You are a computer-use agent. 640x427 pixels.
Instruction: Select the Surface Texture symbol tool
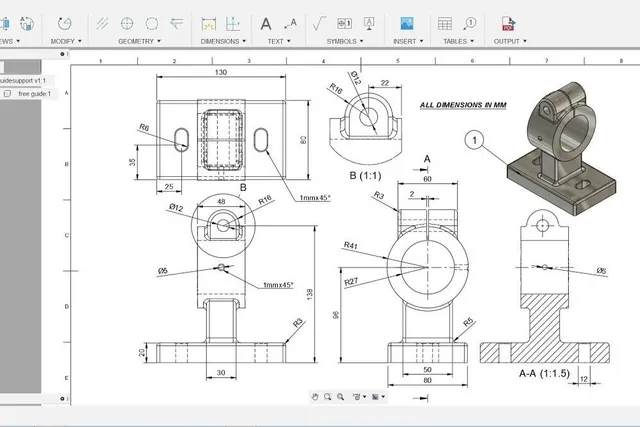[319, 24]
